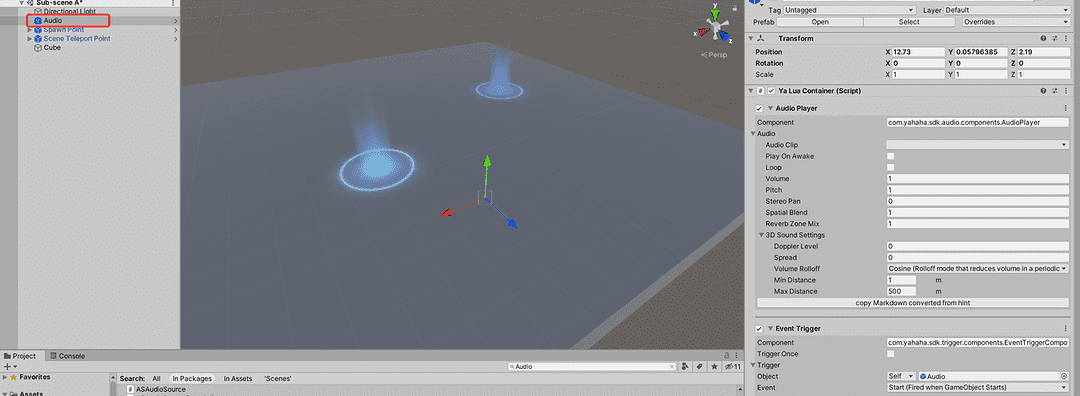Select the All search filter

click(x=156, y=379)
